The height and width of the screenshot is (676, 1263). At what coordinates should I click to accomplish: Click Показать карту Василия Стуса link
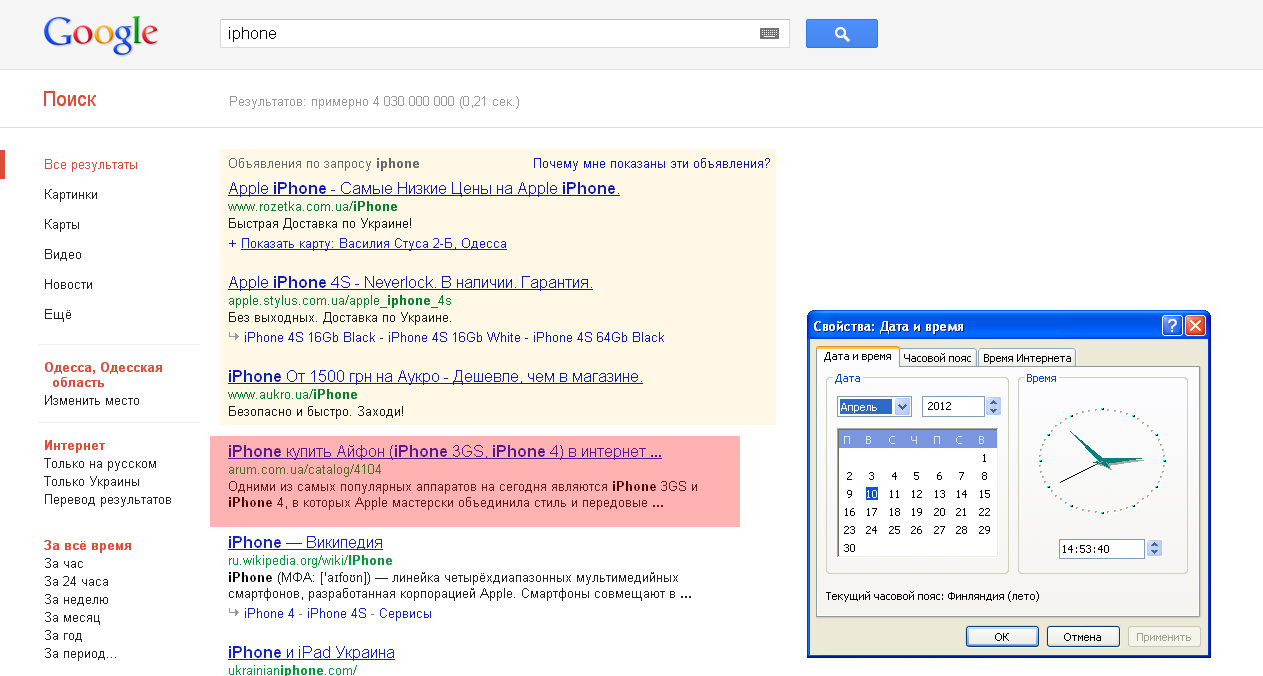click(x=374, y=244)
